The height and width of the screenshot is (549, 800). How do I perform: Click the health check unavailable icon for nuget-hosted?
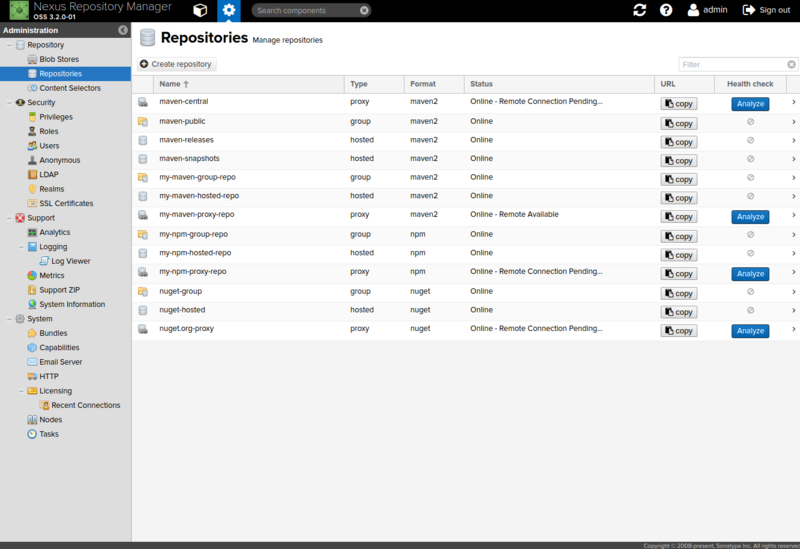click(751, 310)
